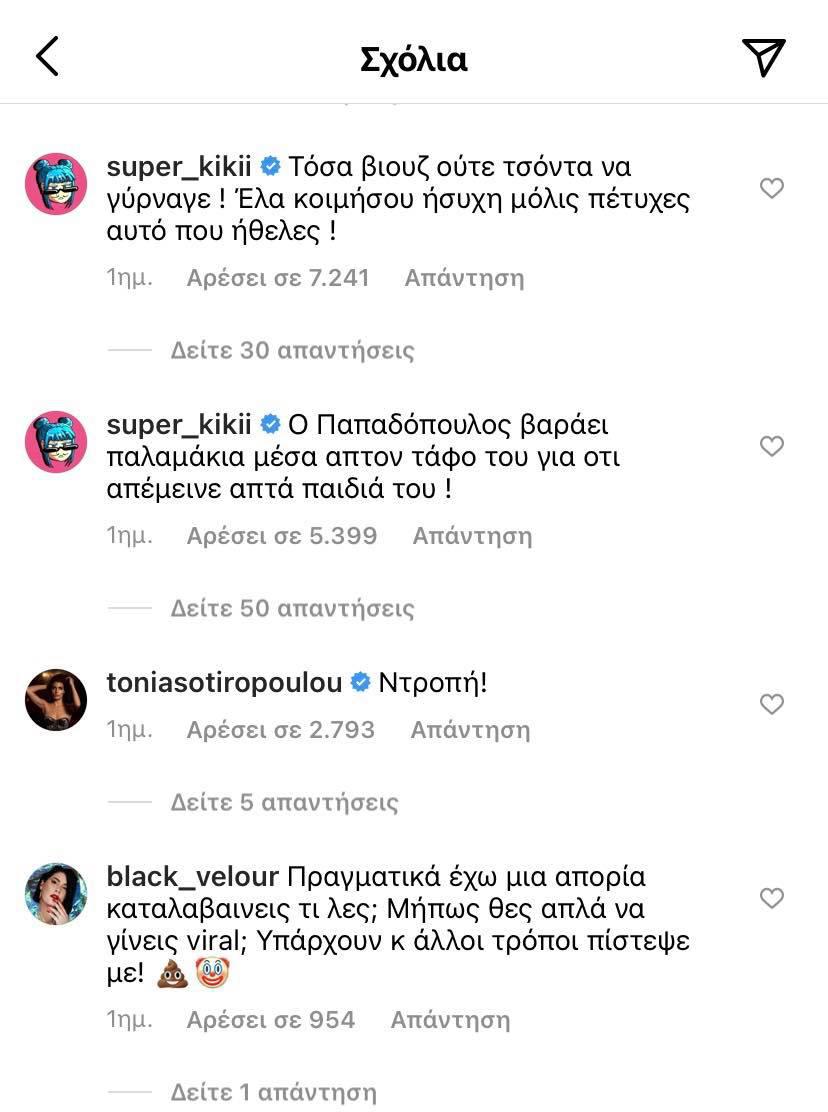828x1112 pixels.
Task: Expand Δείτε 30 απαντήσεις replies
Action: tap(292, 350)
